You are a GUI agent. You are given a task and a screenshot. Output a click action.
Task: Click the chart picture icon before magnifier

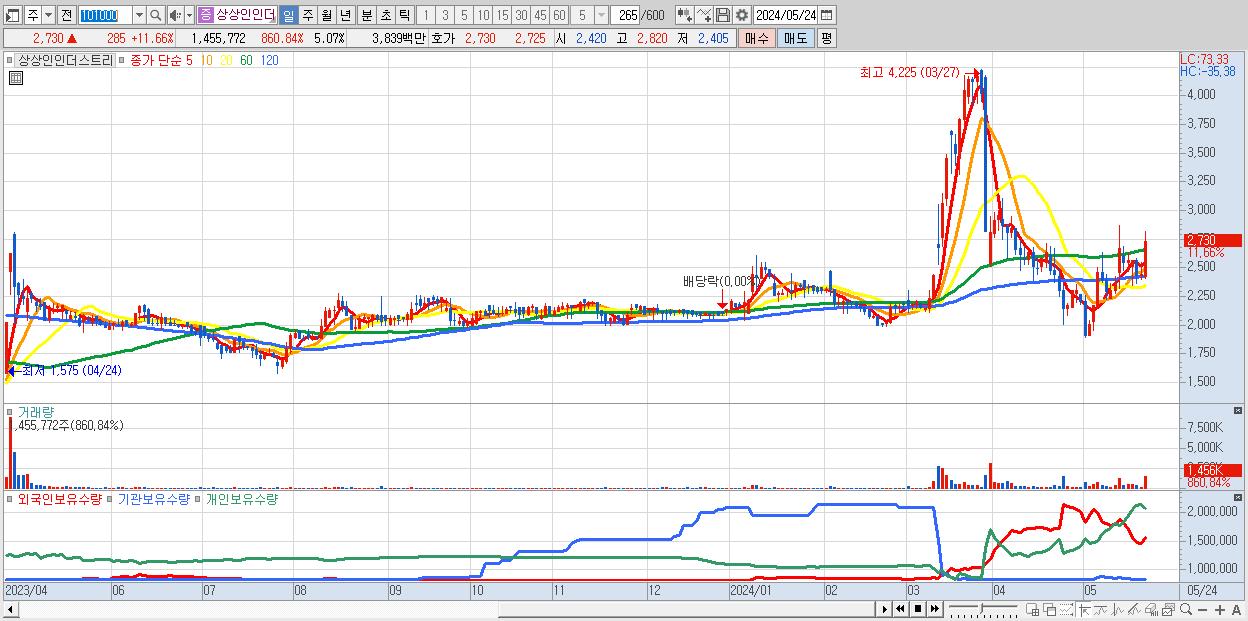tap(1168, 610)
